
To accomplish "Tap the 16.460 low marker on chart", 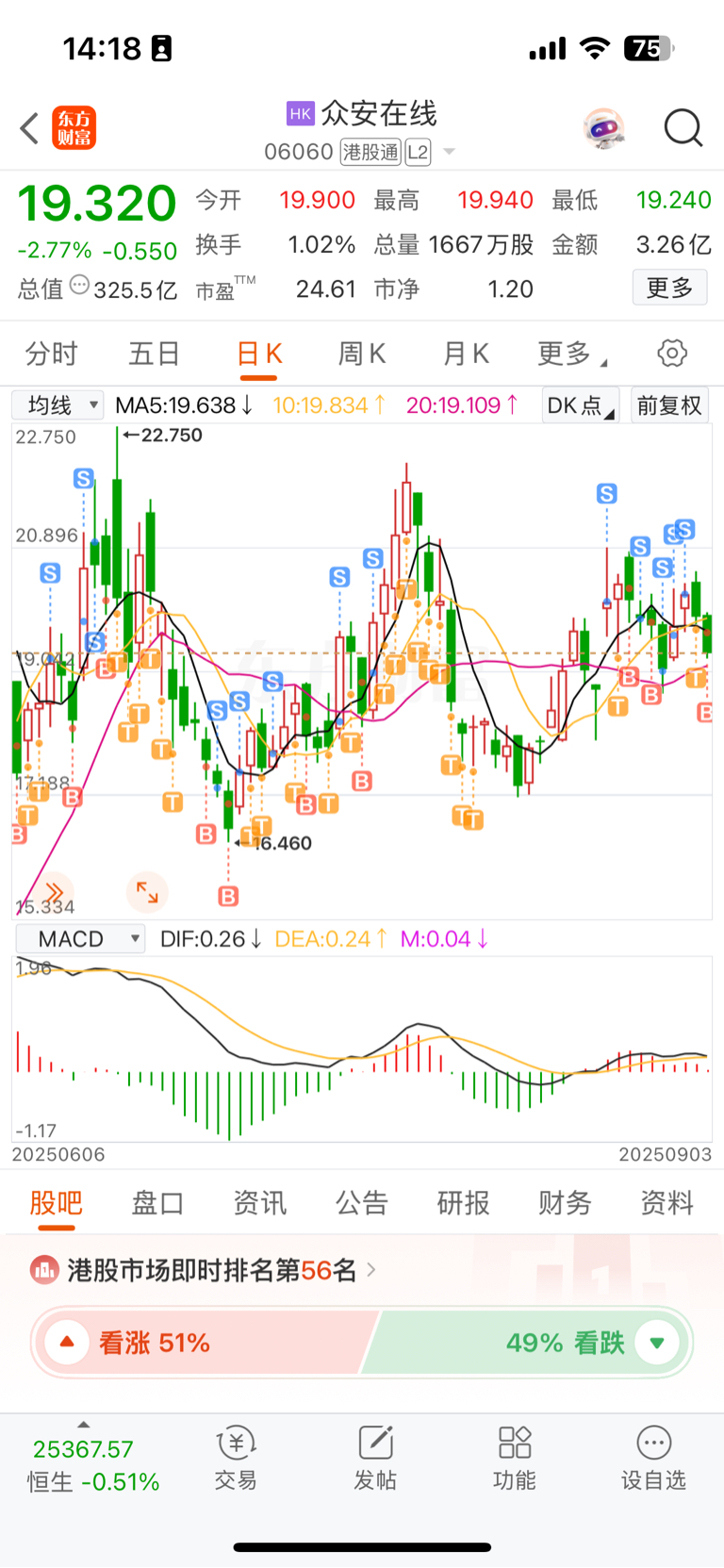I will 273,843.
